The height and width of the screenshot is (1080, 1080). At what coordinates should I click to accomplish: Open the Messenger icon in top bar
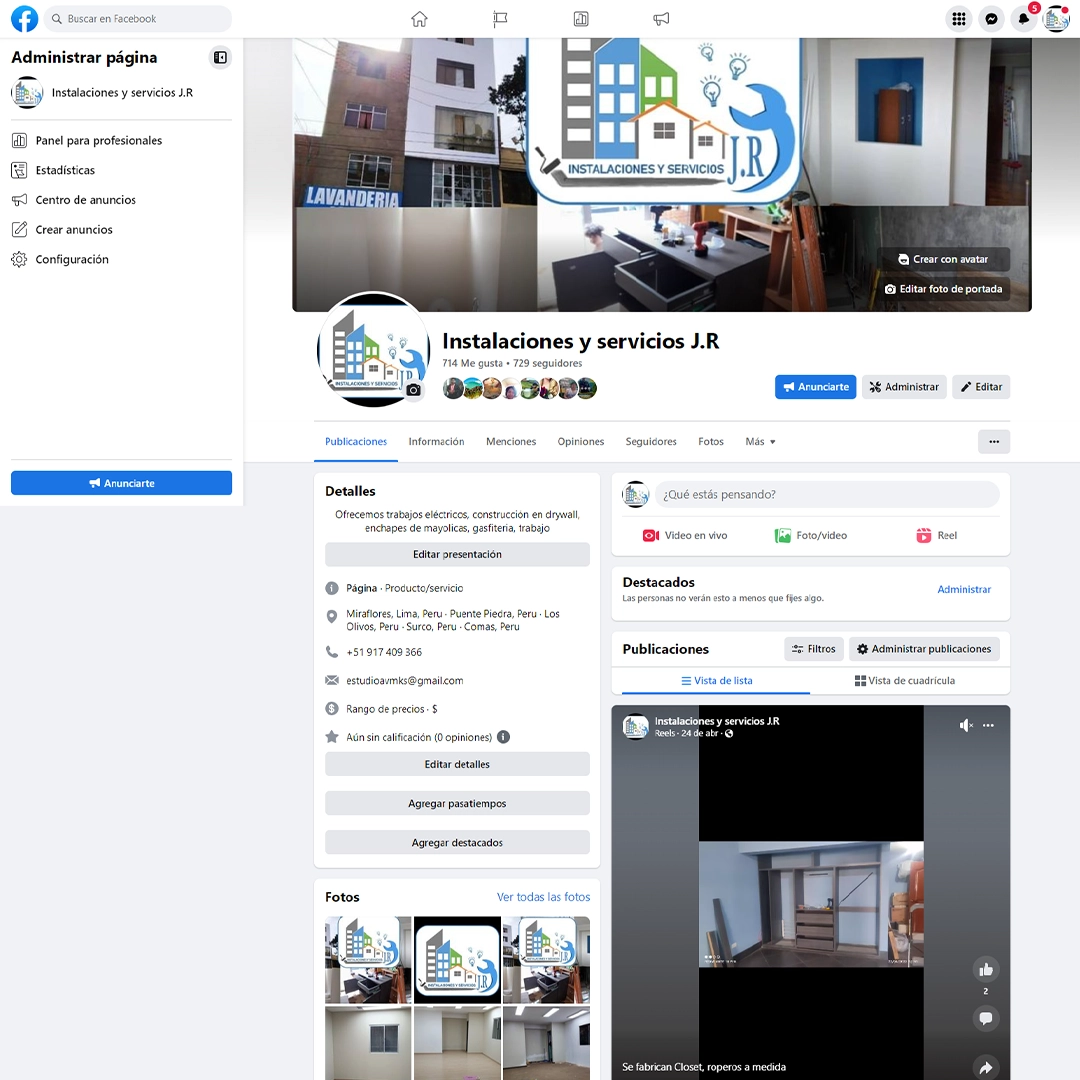[991, 19]
